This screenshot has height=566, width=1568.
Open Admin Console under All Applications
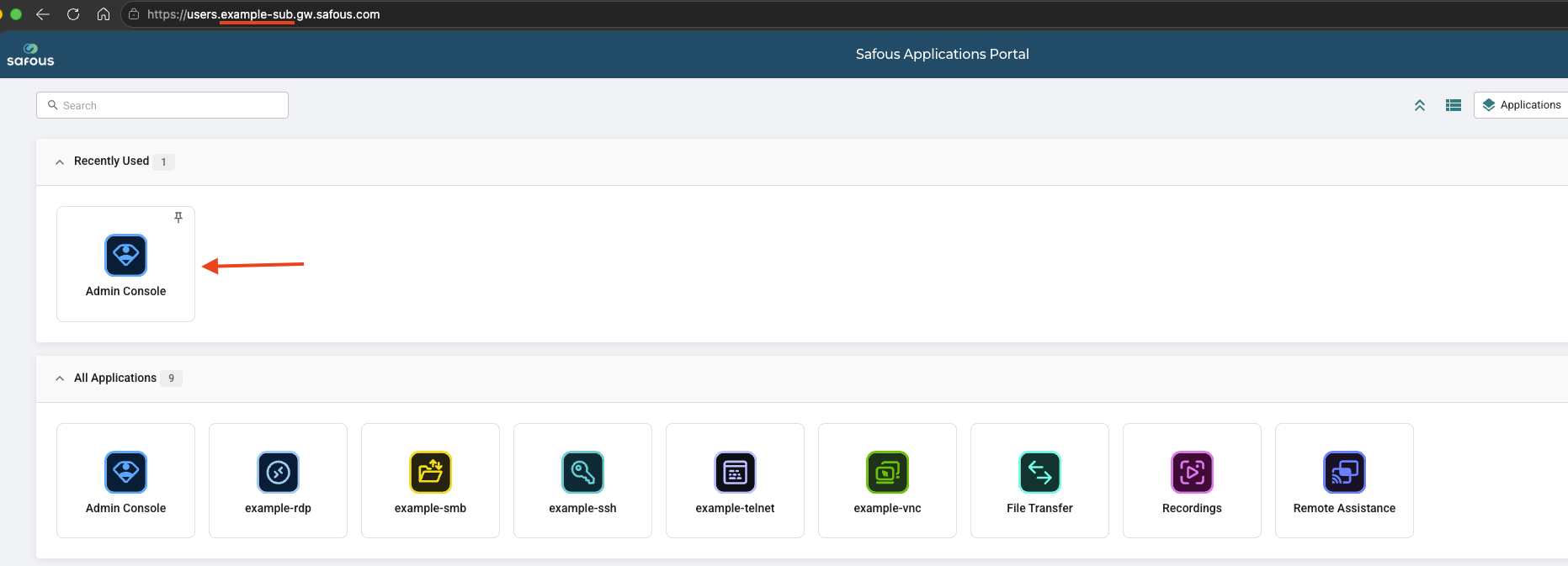(x=125, y=480)
